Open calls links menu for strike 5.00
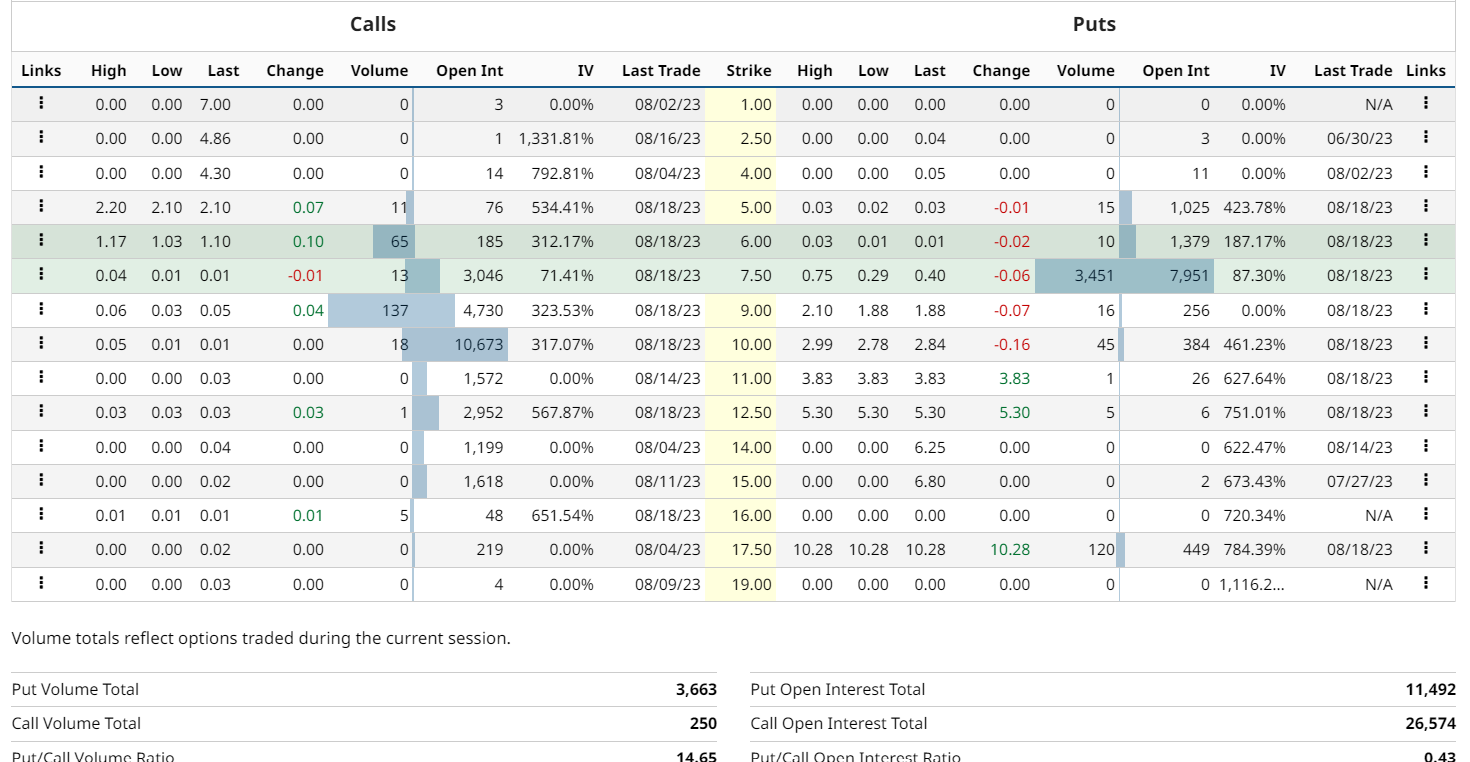The image size is (1470, 762). [41, 206]
